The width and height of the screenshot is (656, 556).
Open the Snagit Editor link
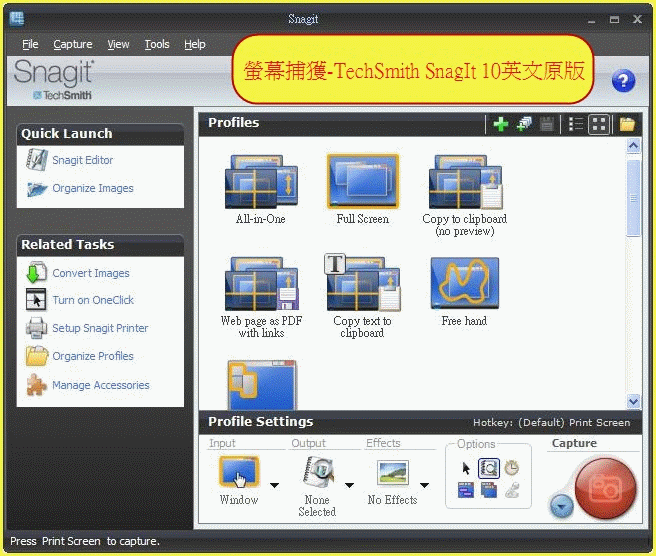82,160
